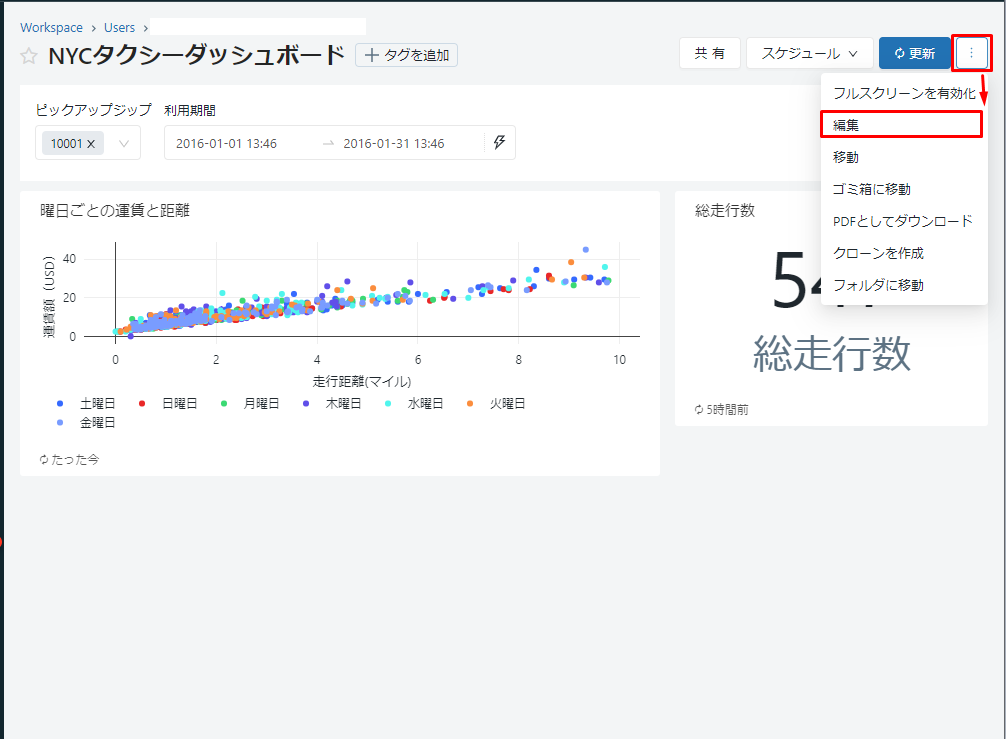The height and width of the screenshot is (739, 1006).
Task: Remove the 10001 zip code tag
Action: [91, 144]
